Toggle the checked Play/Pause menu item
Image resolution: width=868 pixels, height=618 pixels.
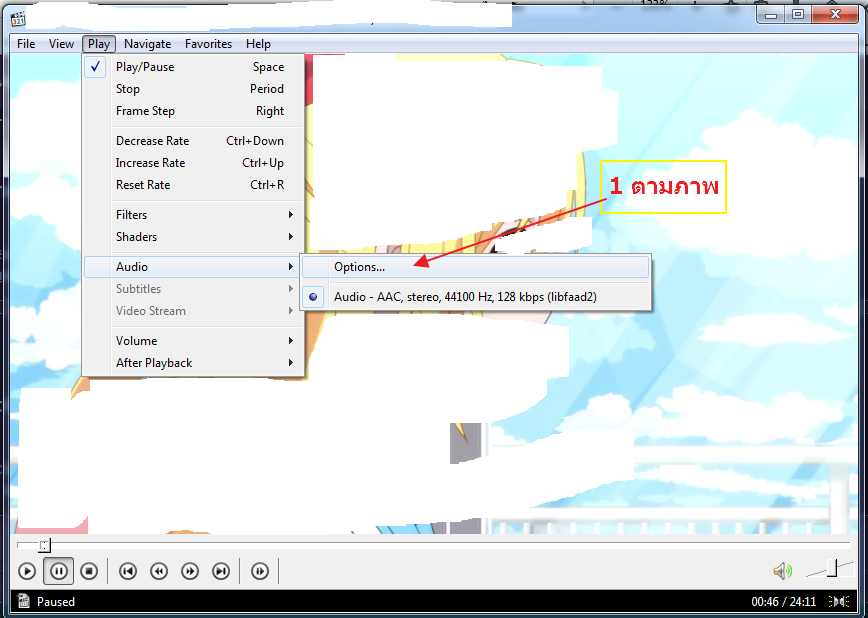[193, 67]
